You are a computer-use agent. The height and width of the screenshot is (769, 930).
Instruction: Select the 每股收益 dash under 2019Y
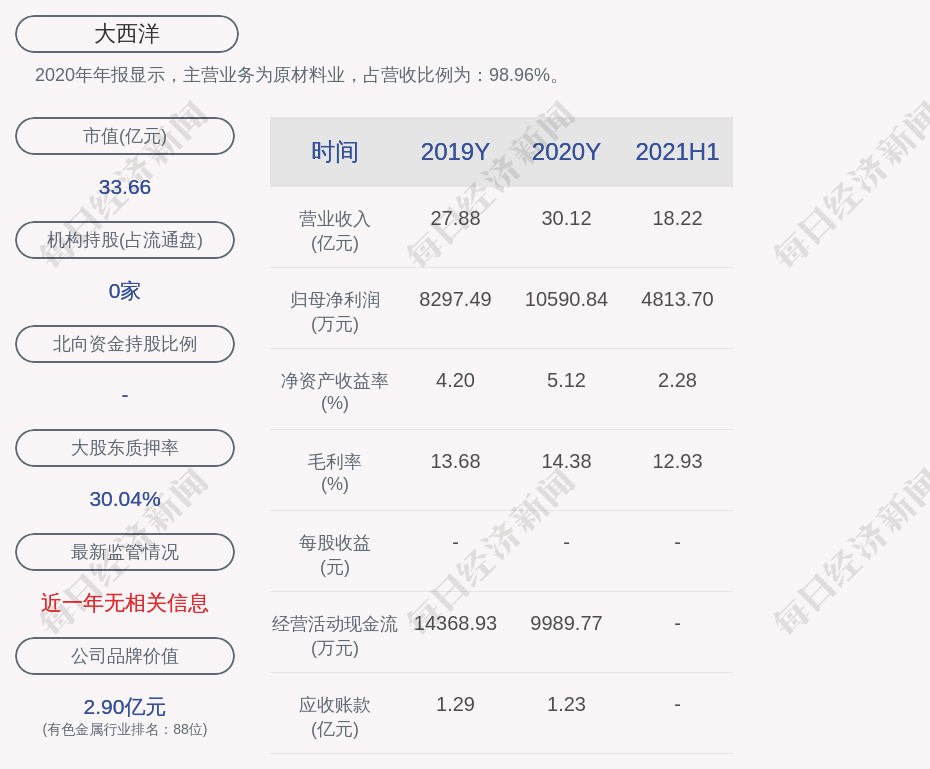tap(455, 543)
